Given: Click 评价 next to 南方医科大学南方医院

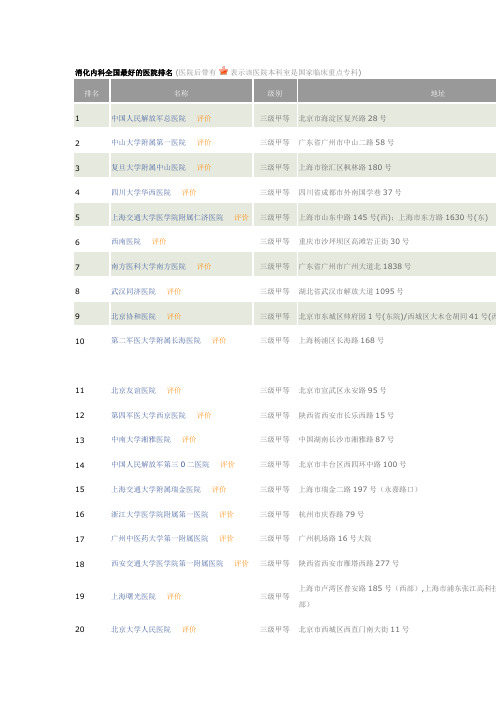Looking at the screenshot, I should tap(204, 266).
